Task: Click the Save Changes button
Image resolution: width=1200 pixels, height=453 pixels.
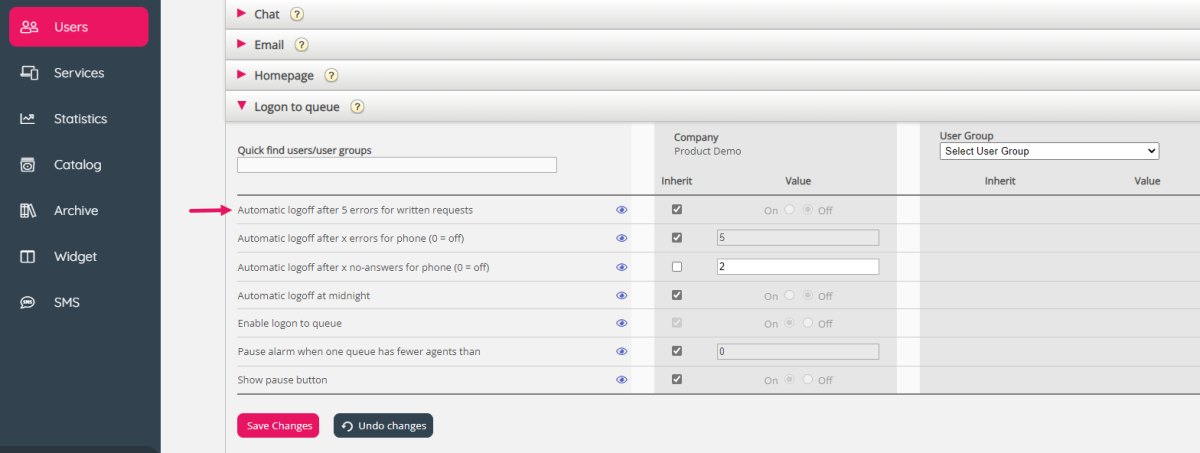Action: point(278,426)
